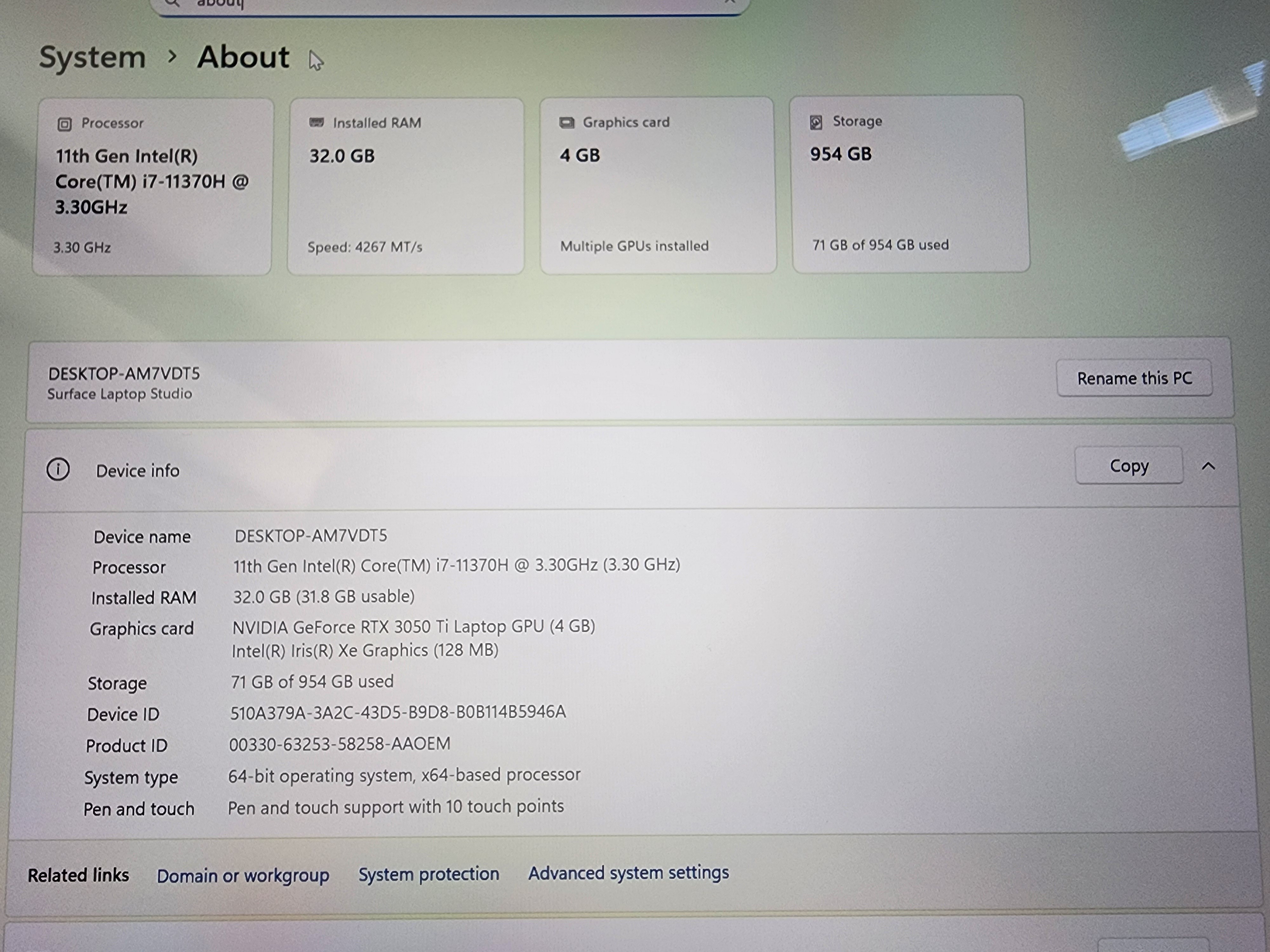Click the breadcrumb chevron separator
Screen dimensions: 1270x952
coord(172,57)
